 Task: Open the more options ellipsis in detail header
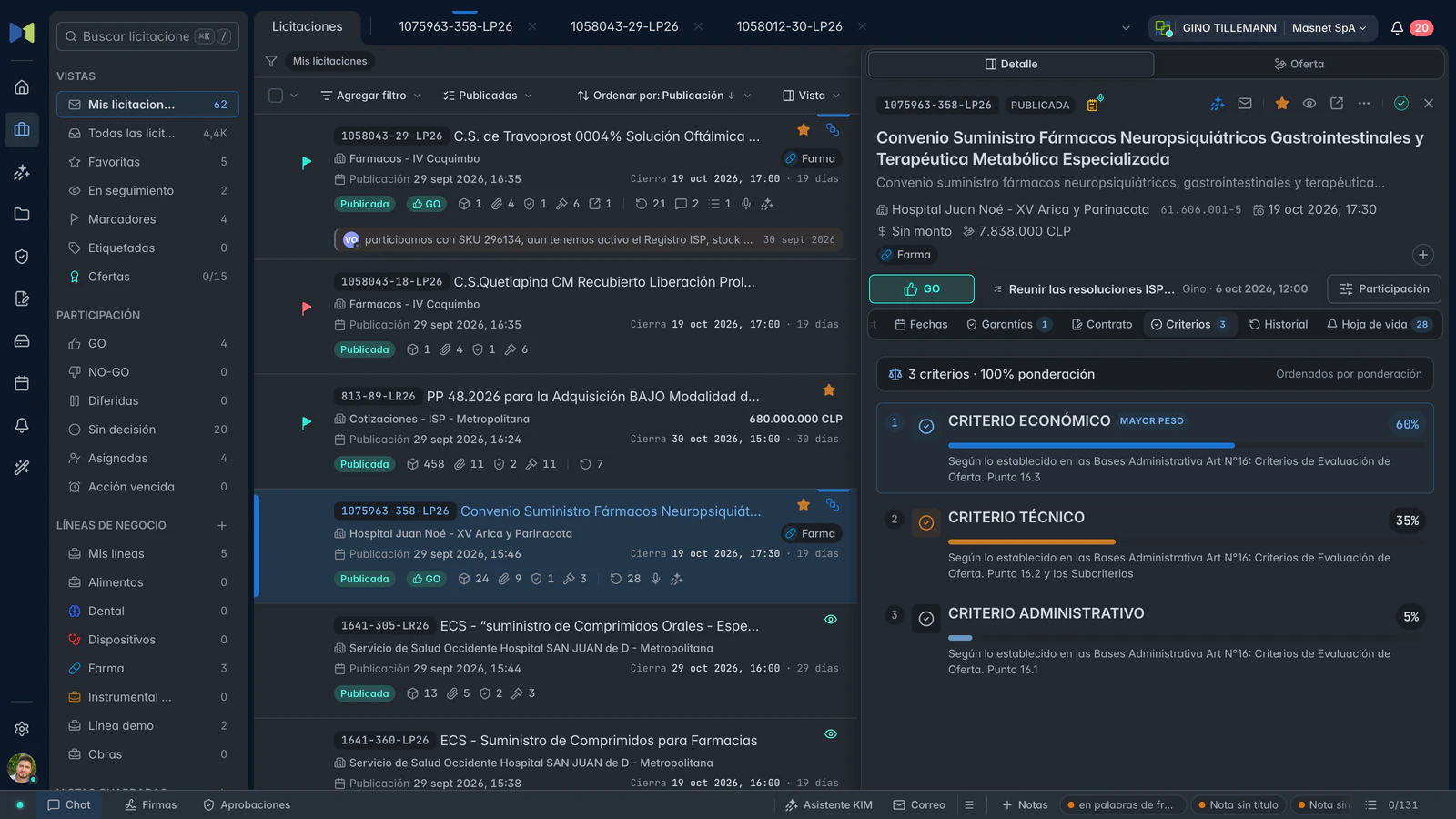(1364, 104)
